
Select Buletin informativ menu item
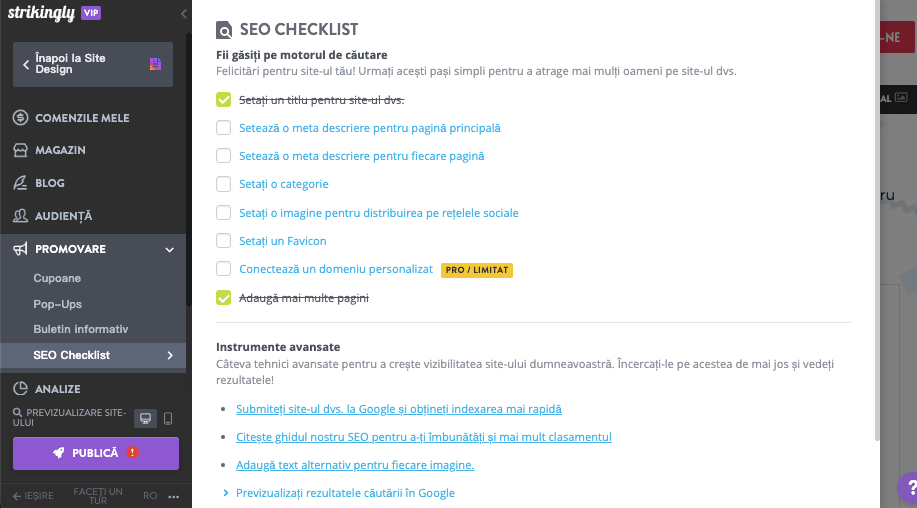coord(81,329)
